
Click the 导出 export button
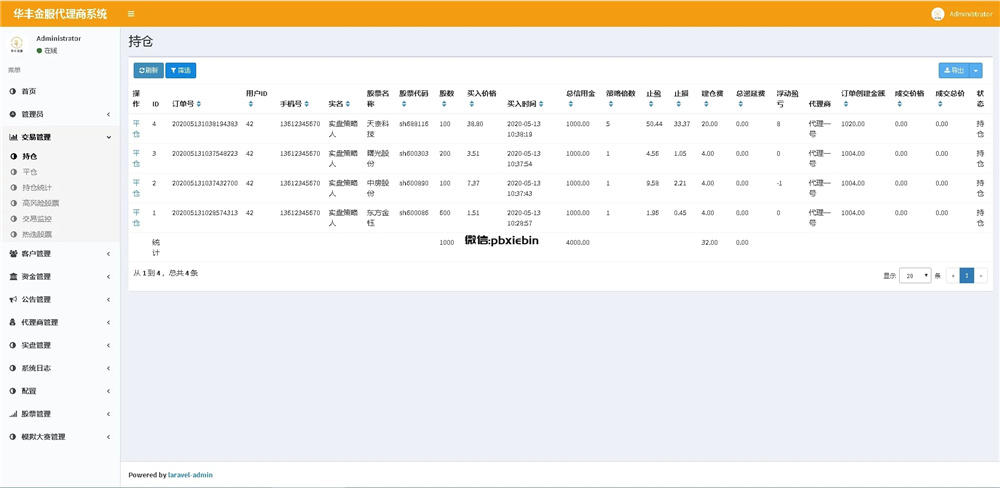click(953, 71)
